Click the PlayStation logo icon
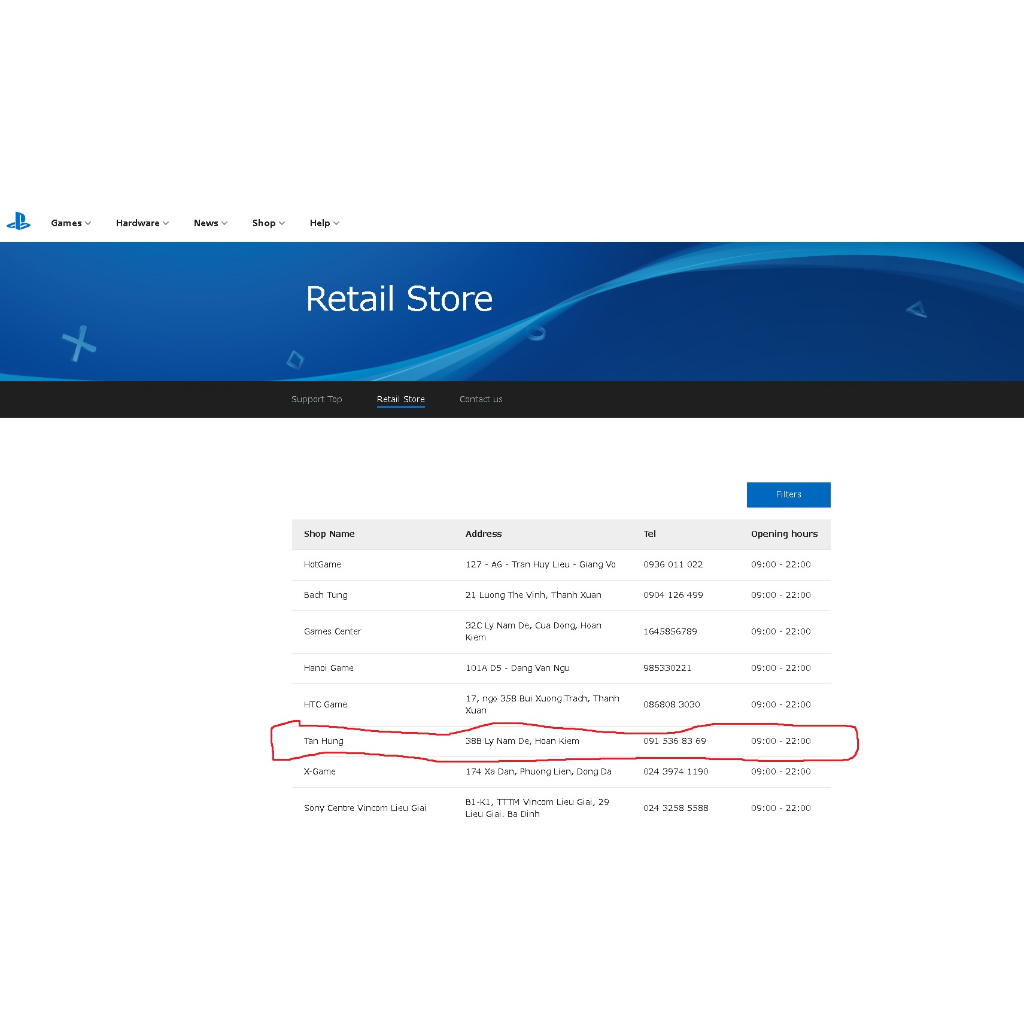This screenshot has height=1024, width=1024. pyautogui.click(x=18, y=222)
